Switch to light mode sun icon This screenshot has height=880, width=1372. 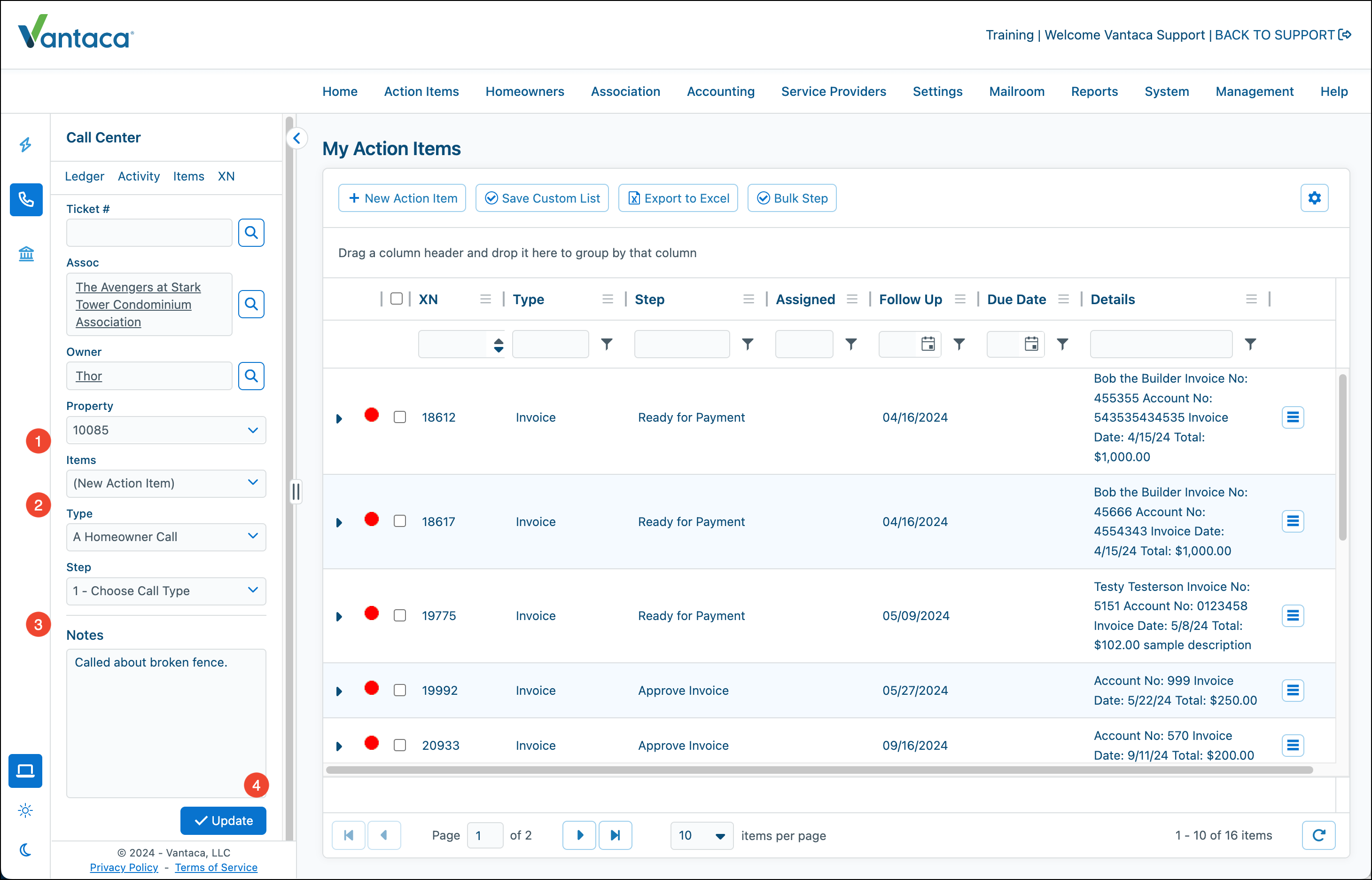[x=26, y=810]
